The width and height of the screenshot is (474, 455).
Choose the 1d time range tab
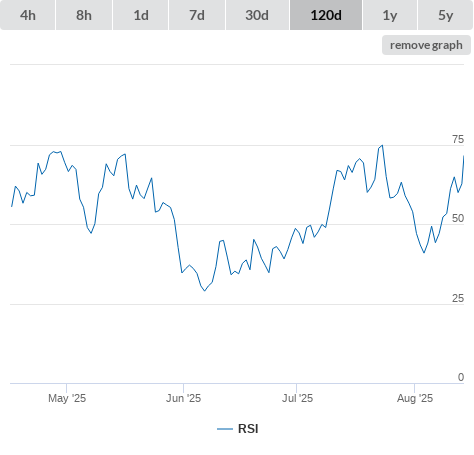(141, 15)
